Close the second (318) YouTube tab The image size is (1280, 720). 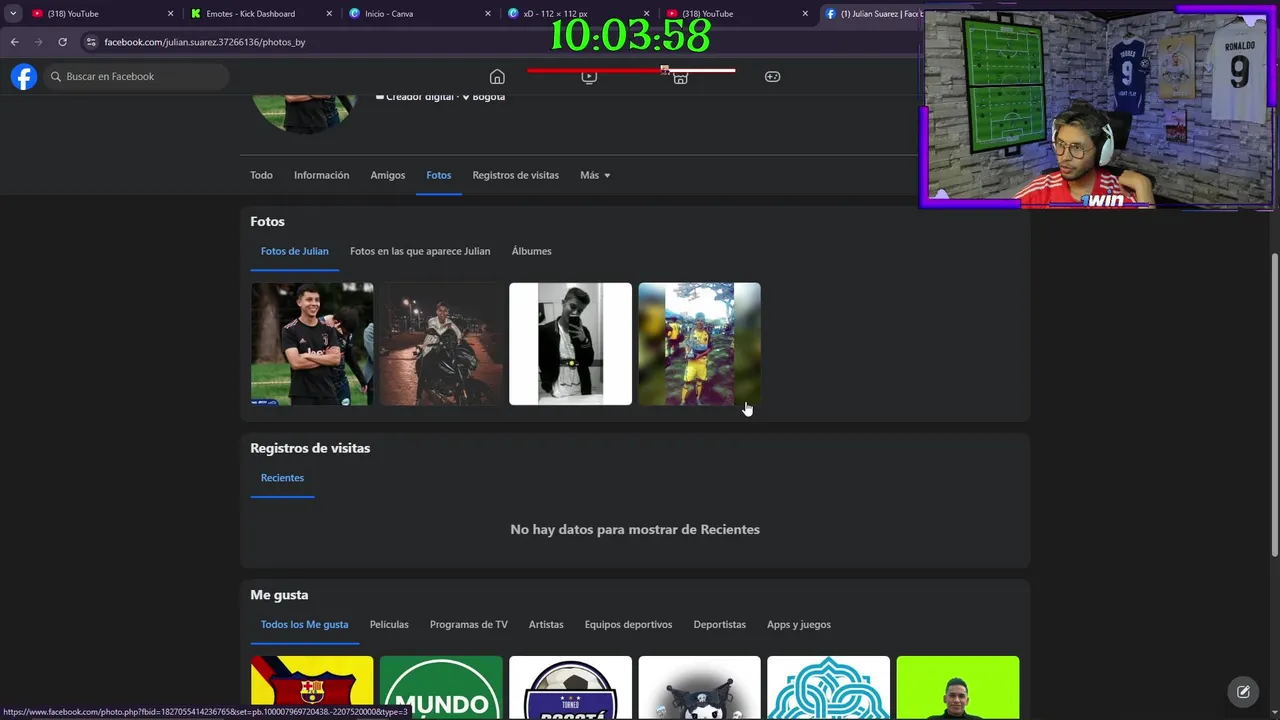click(805, 14)
